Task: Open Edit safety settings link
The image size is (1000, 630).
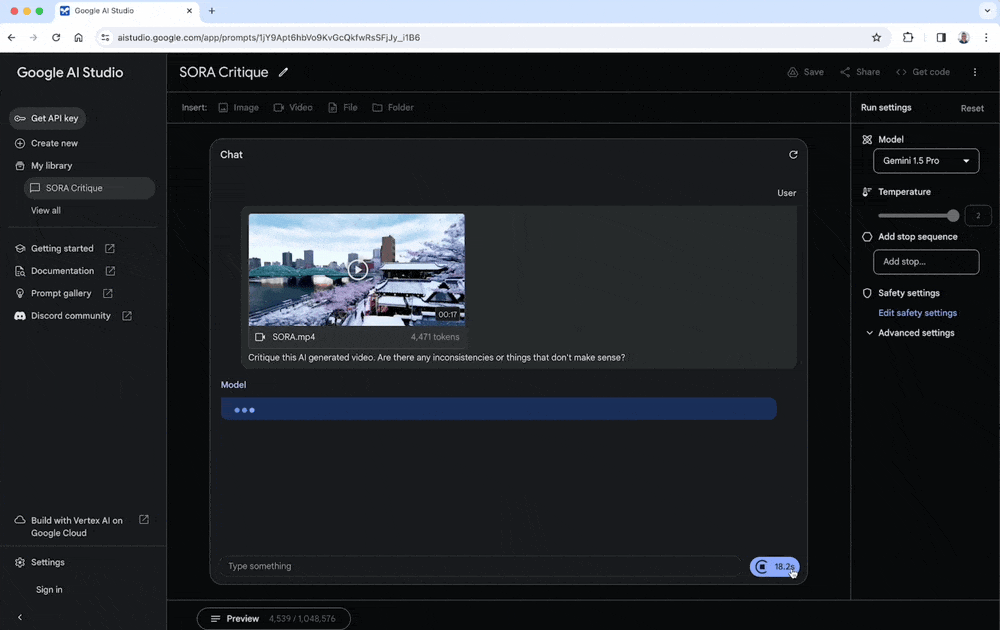Action: [x=917, y=313]
